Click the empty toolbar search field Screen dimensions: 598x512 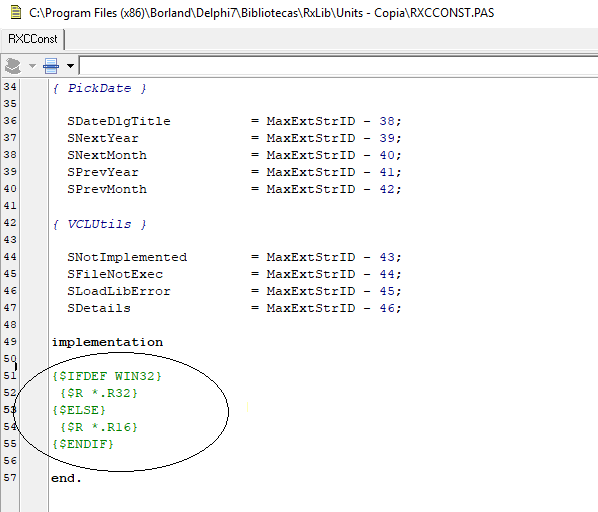[x=339, y=66]
